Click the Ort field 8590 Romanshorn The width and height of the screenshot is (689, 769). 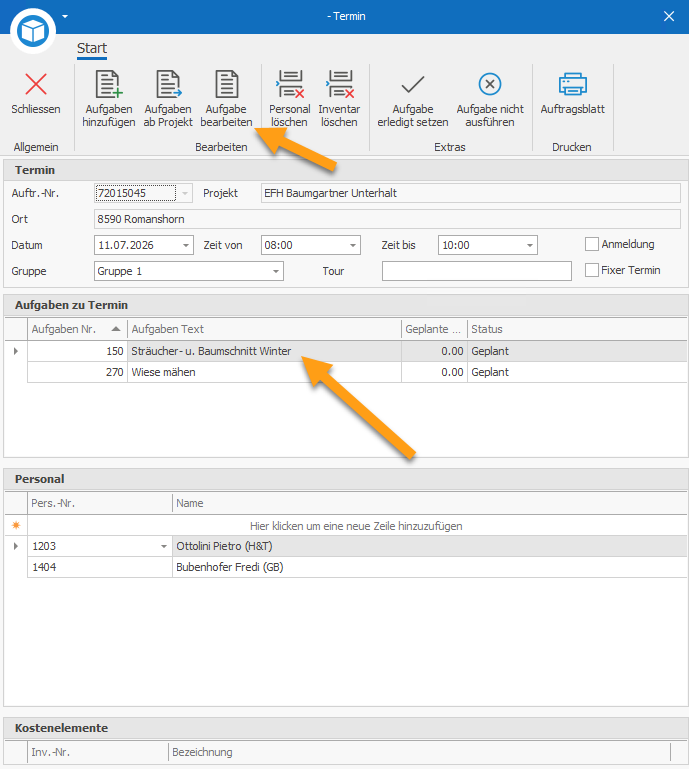pos(387,219)
